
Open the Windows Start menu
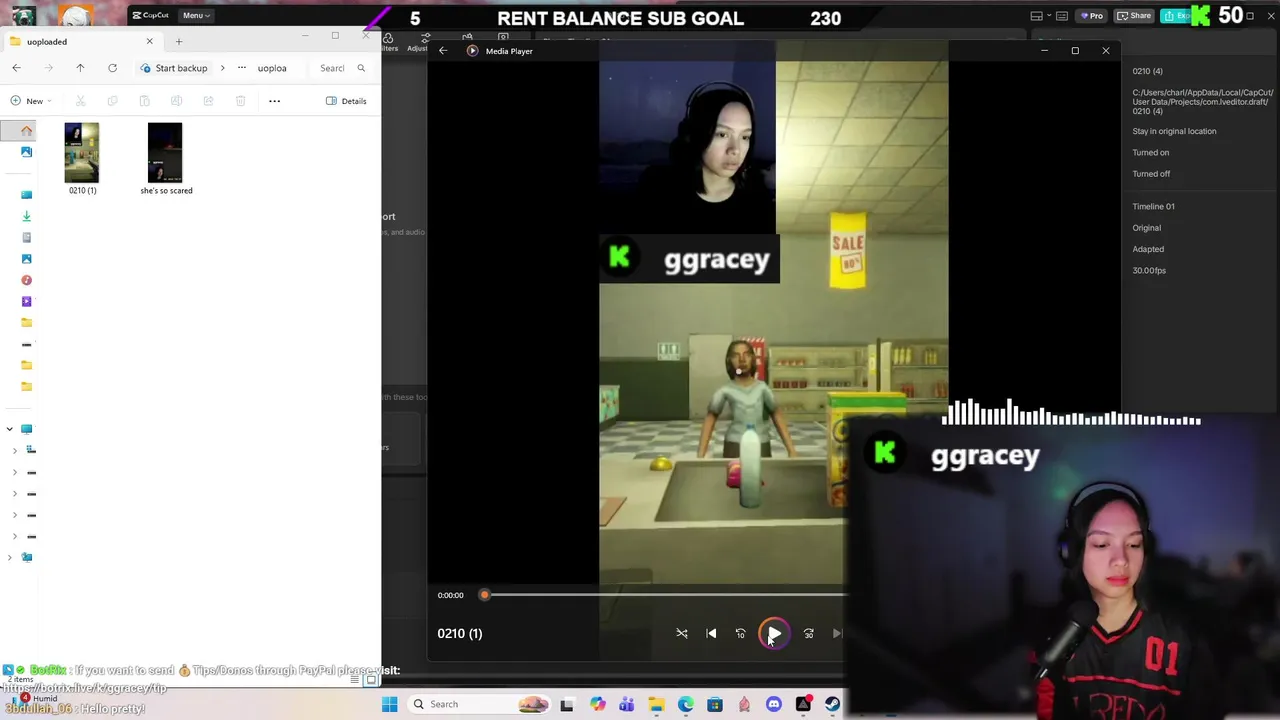click(389, 704)
